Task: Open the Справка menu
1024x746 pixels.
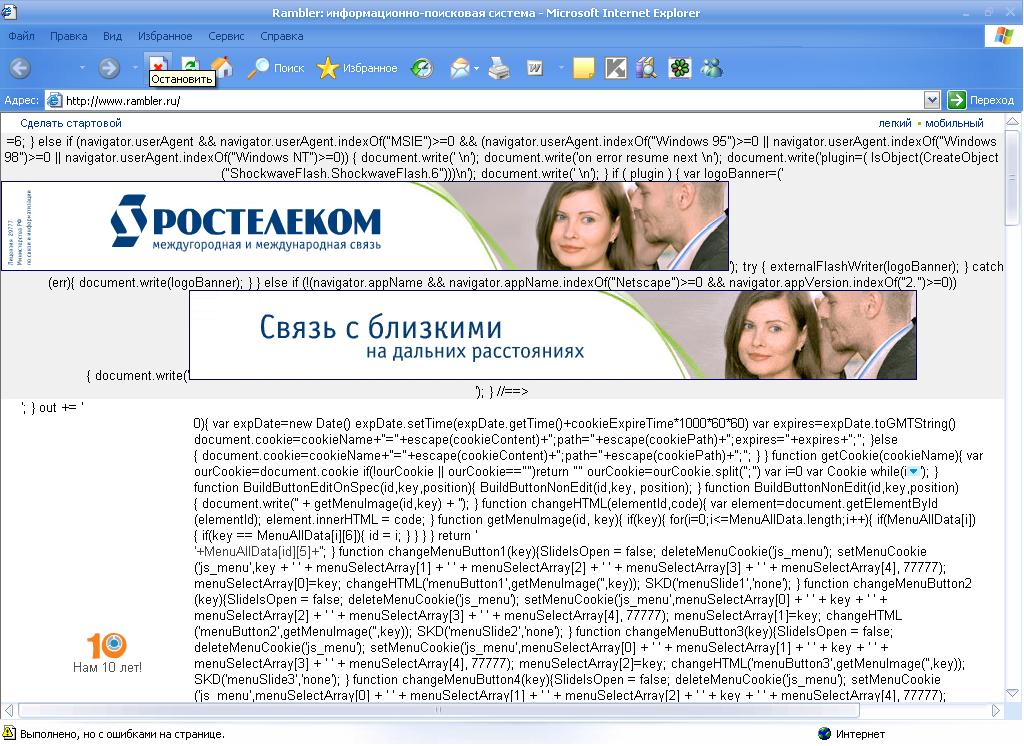Action: 281,36
